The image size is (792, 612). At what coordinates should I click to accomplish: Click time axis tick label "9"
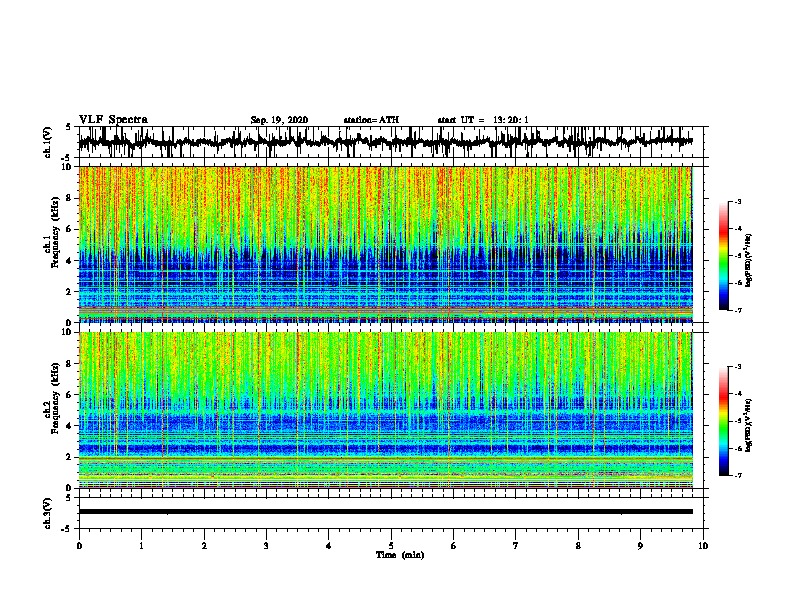click(640, 546)
